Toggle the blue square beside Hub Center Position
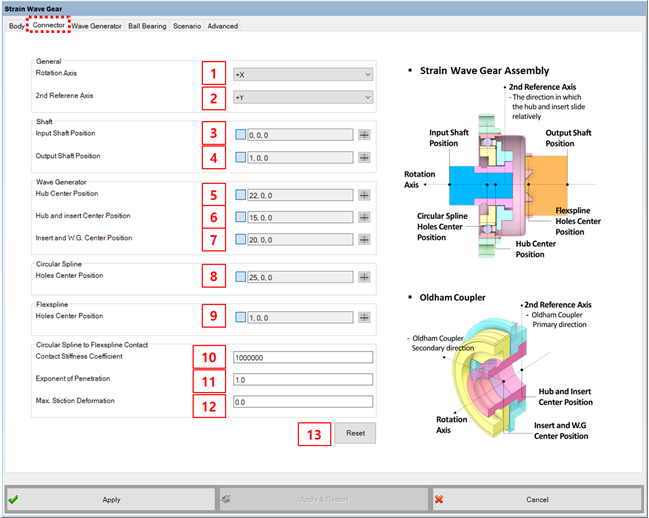 [x=240, y=195]
